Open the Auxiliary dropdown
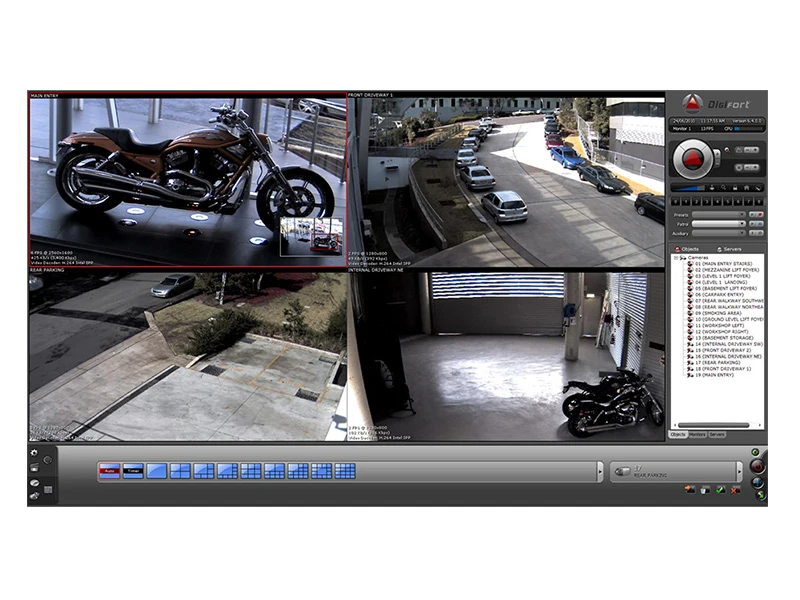 click(x=718, y=235)
